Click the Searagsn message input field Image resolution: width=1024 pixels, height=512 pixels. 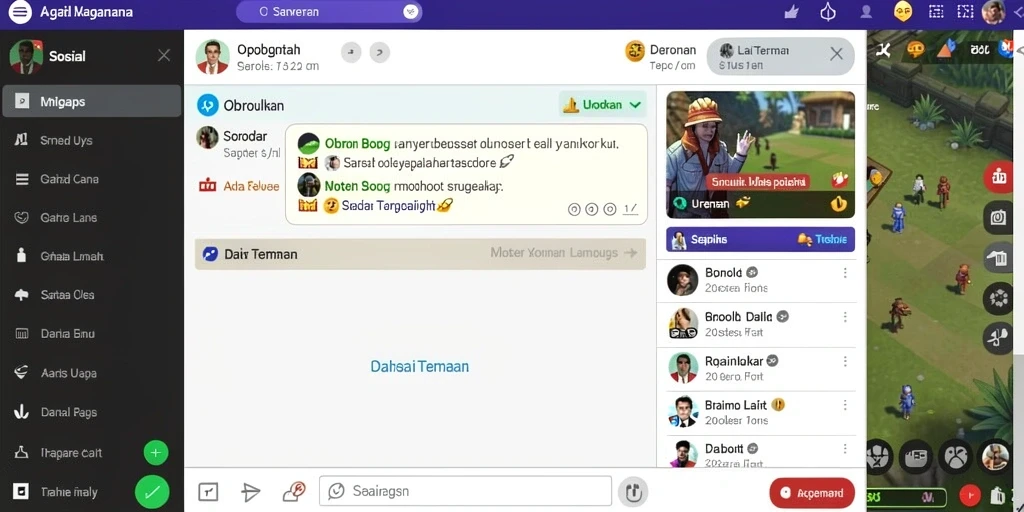pos(465,491)
